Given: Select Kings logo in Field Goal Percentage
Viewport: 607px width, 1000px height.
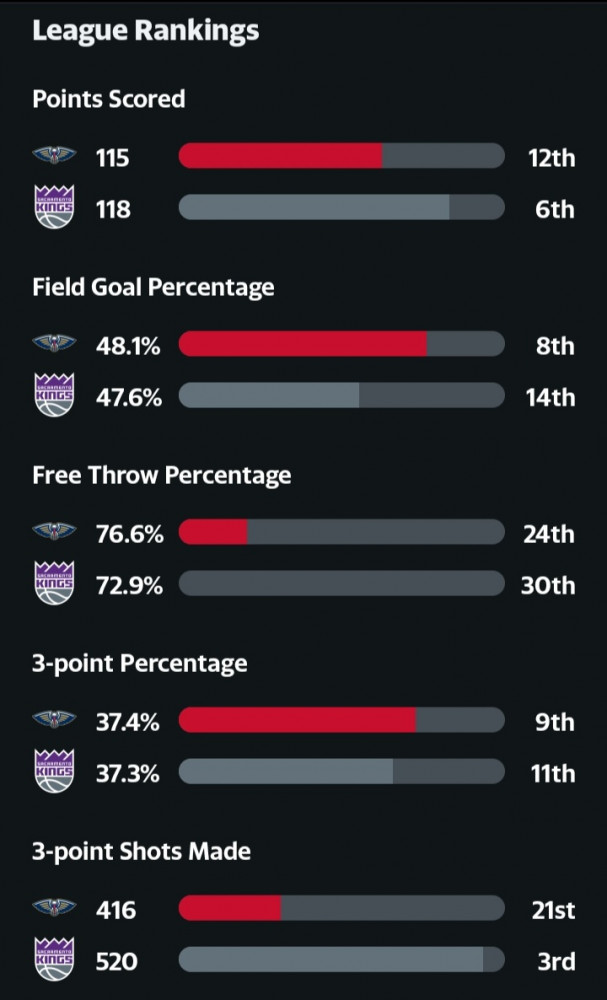Looking at the screenshot, I should tap(54, 395).
